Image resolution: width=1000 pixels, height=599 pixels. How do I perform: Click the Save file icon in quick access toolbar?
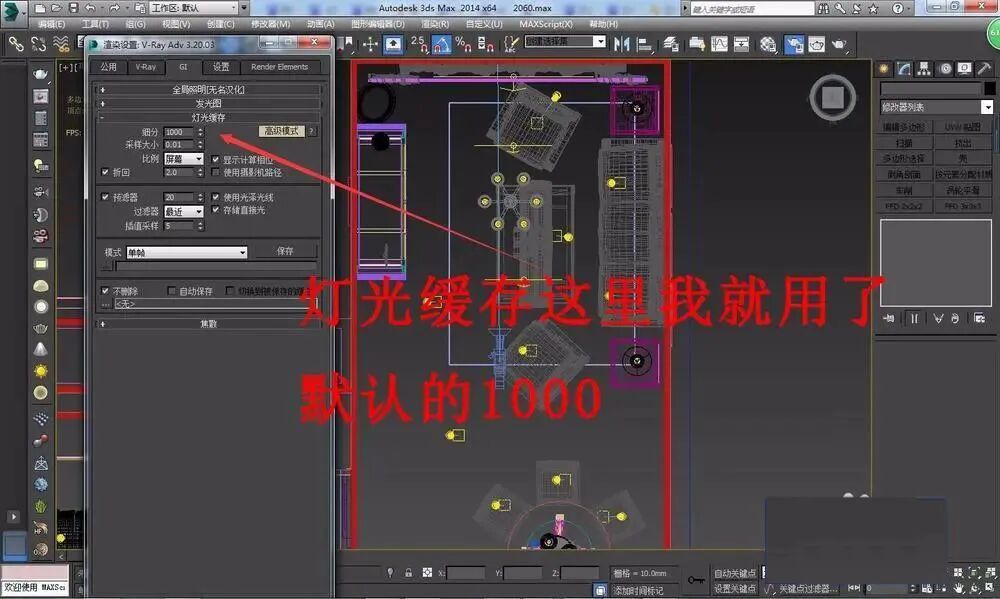pos(73,8)
